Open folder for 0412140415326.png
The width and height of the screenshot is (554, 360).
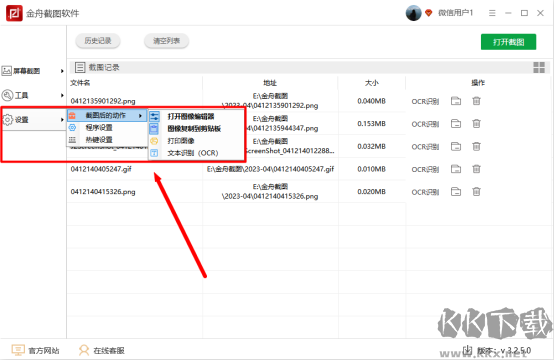click(x=456, y=191)
